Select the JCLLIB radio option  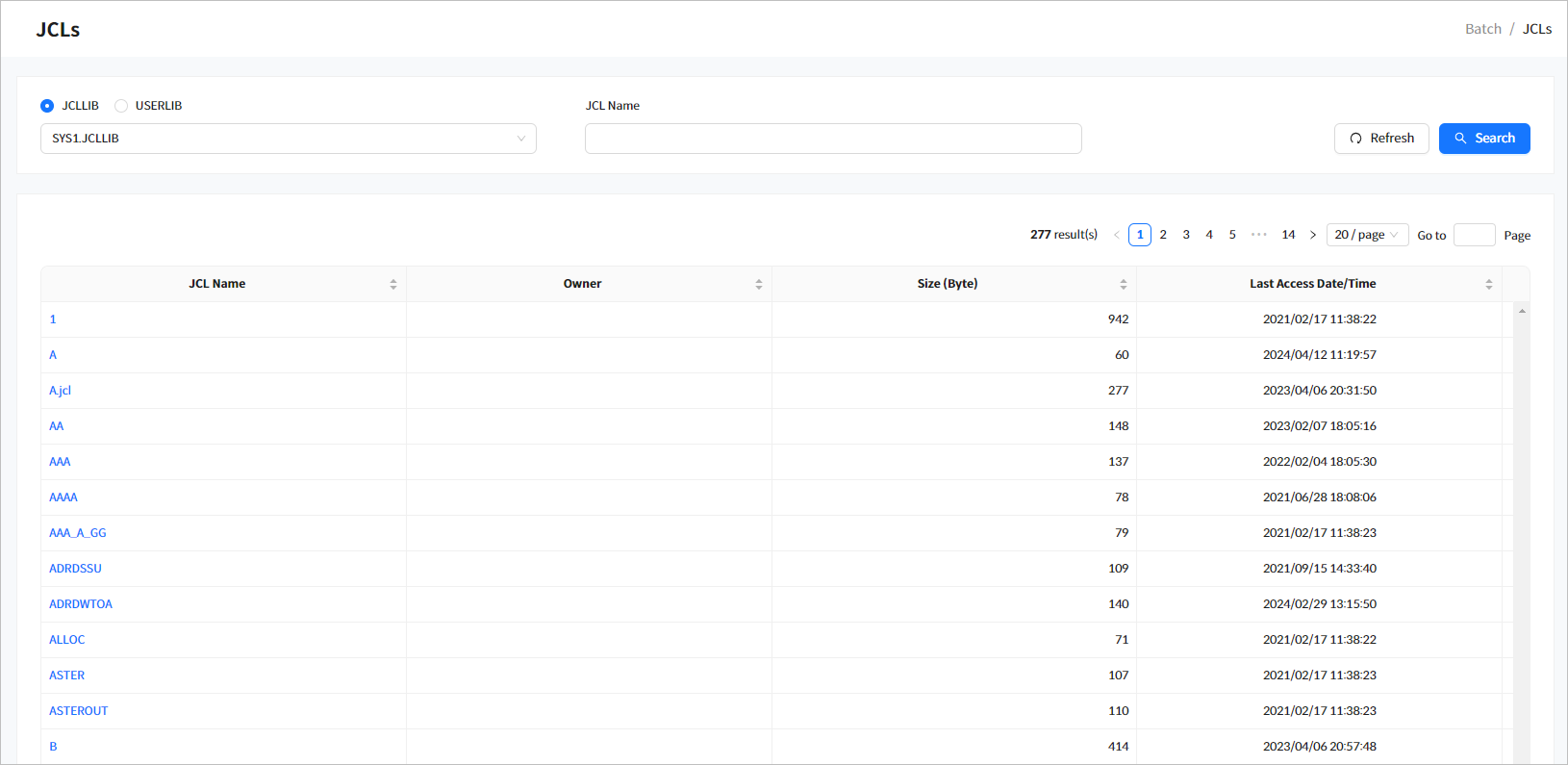[x=47, y=106]
